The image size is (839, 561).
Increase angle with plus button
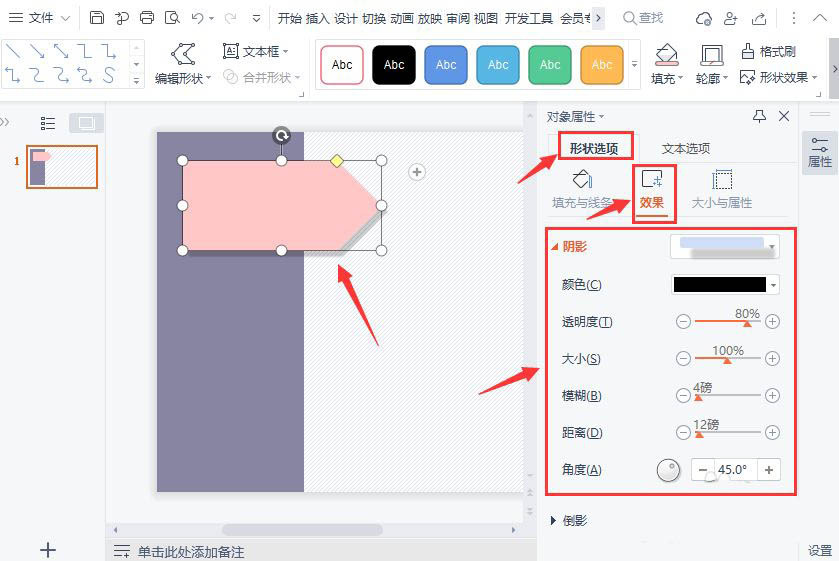[769, 470]
